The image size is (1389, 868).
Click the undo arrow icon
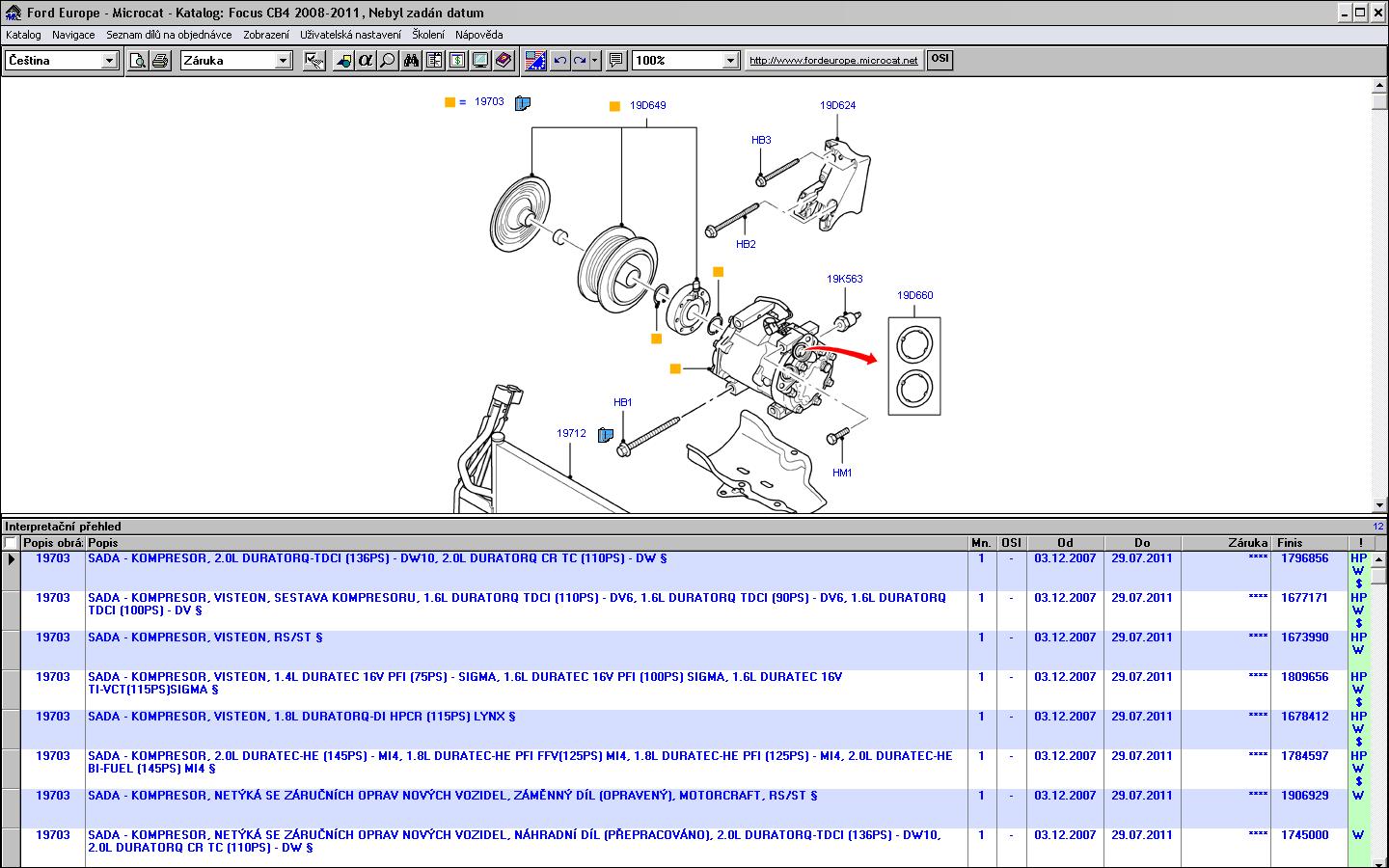[559, 61]
